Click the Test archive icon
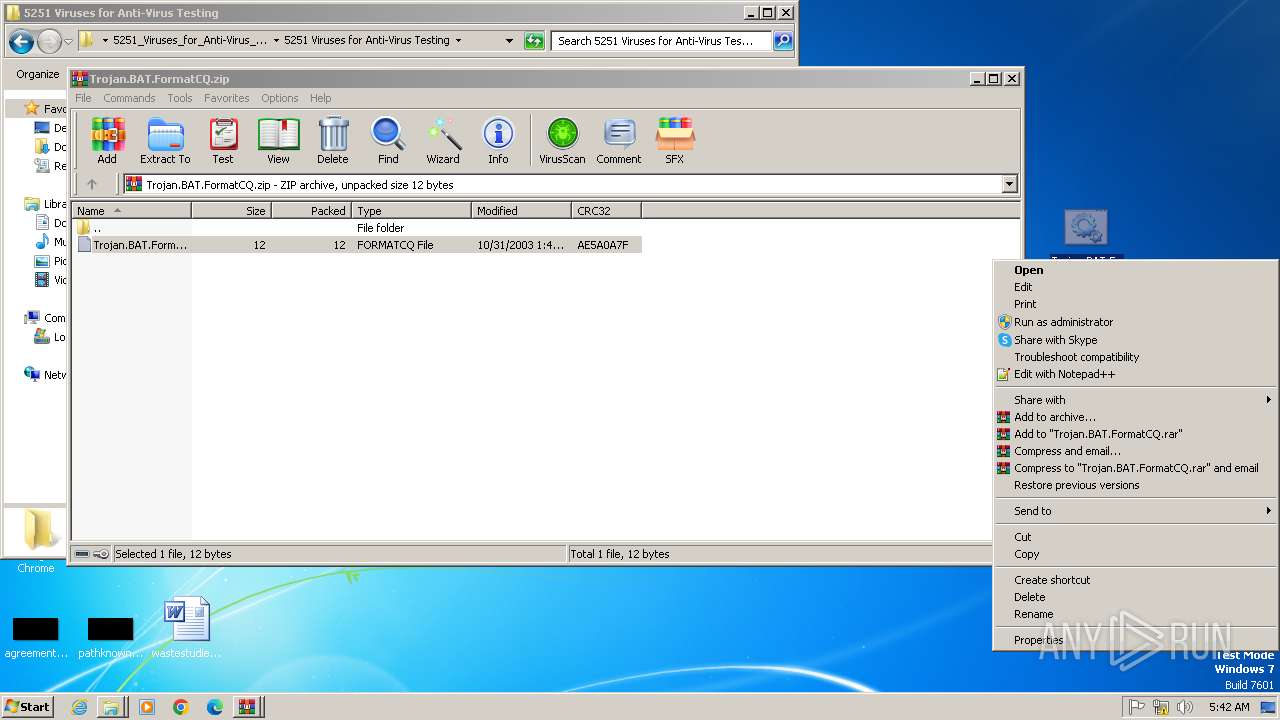The image size is (1280, 720). [x=223, y=140]
